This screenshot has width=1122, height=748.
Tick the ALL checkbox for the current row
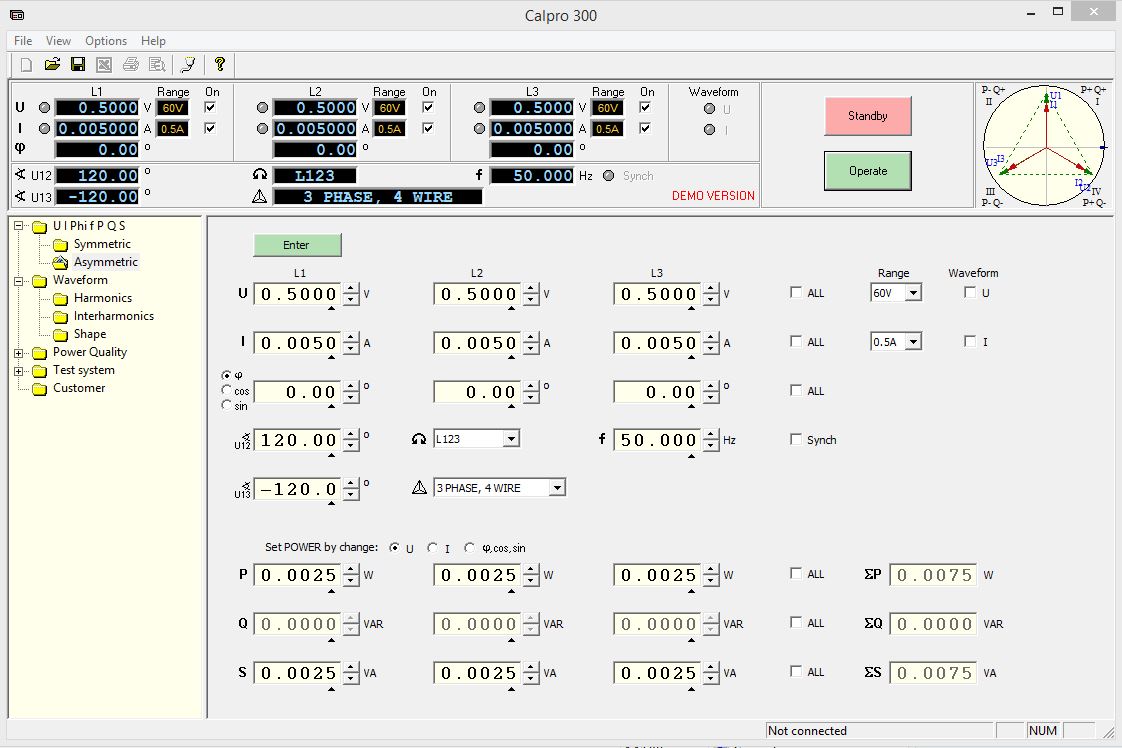pos(796,341)
